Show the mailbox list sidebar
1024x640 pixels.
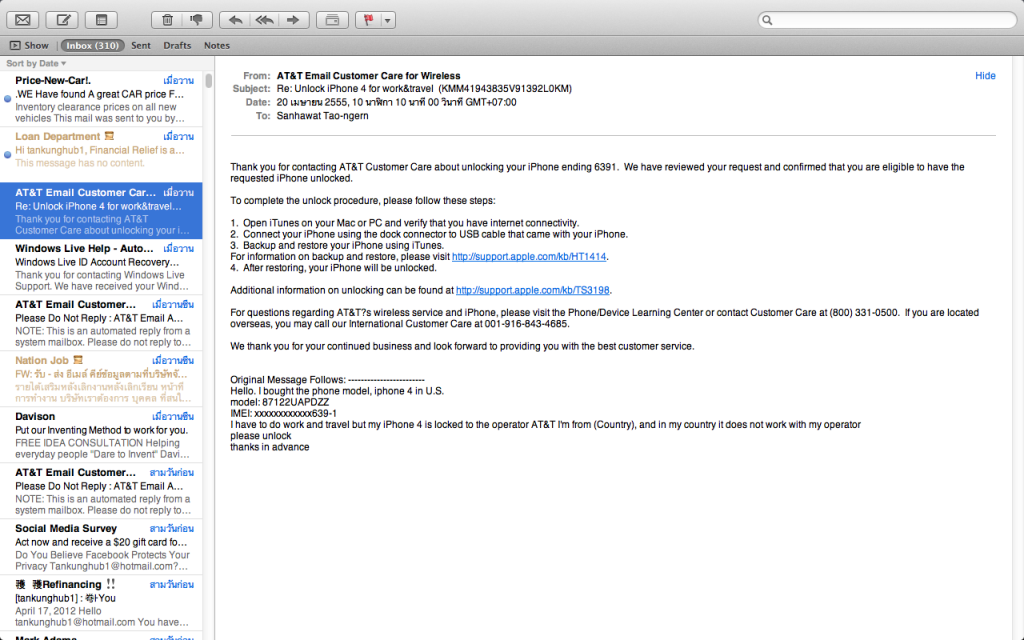[x=29, y=45]
